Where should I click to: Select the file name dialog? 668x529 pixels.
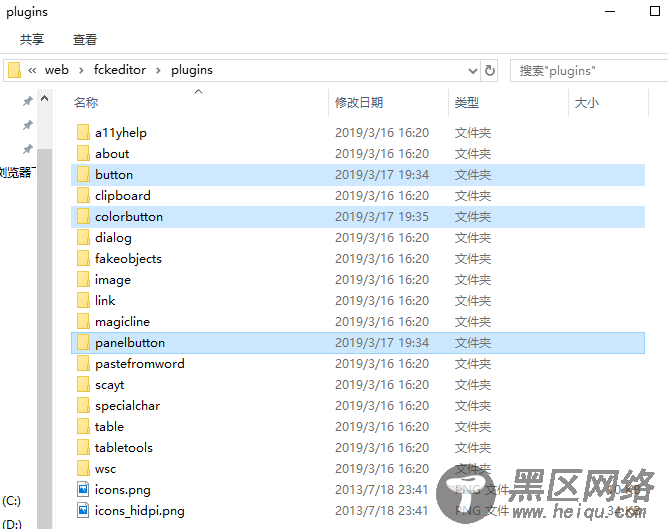[113, 238]
